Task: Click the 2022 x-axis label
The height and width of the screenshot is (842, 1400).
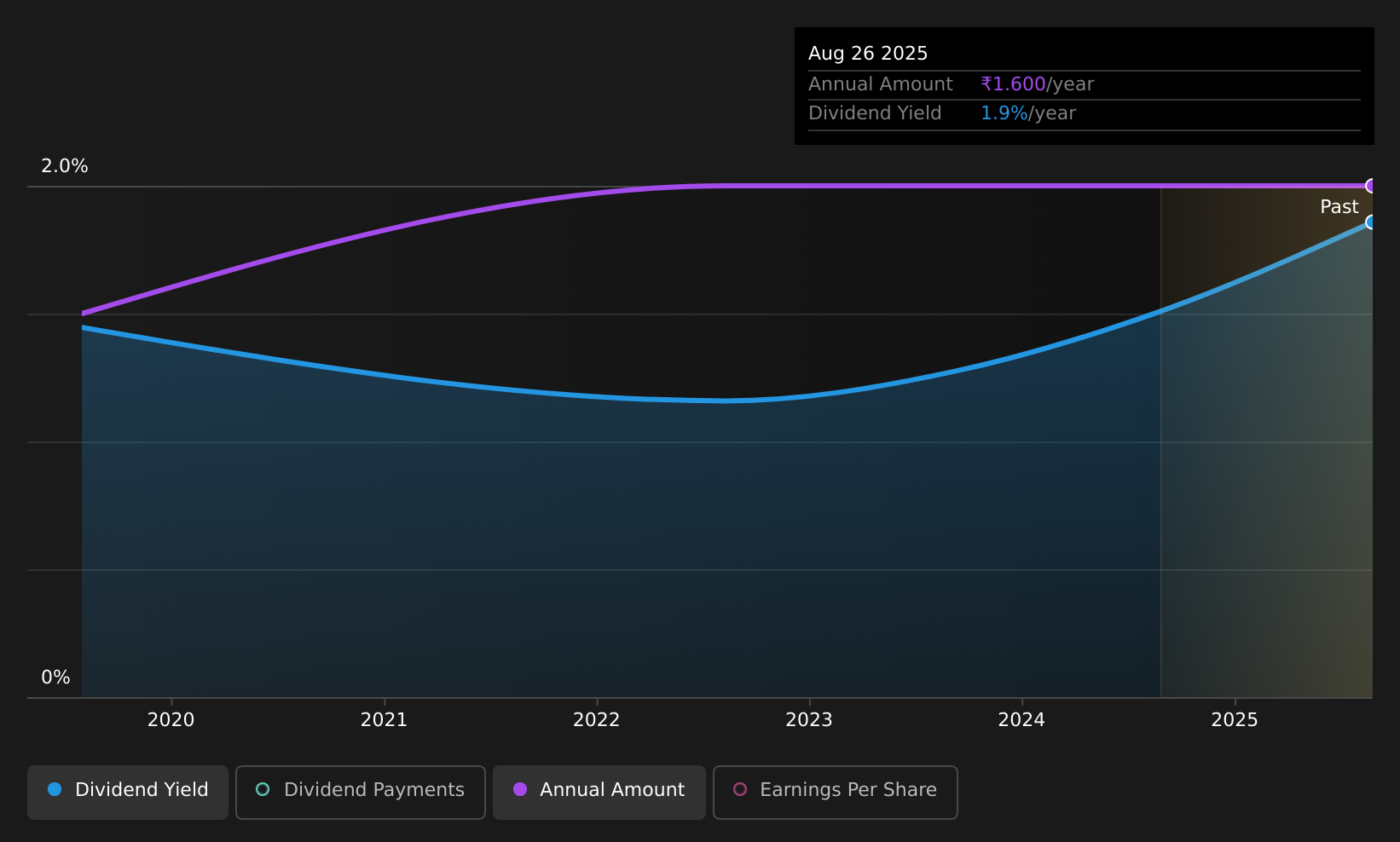Action: pos(597,720)
